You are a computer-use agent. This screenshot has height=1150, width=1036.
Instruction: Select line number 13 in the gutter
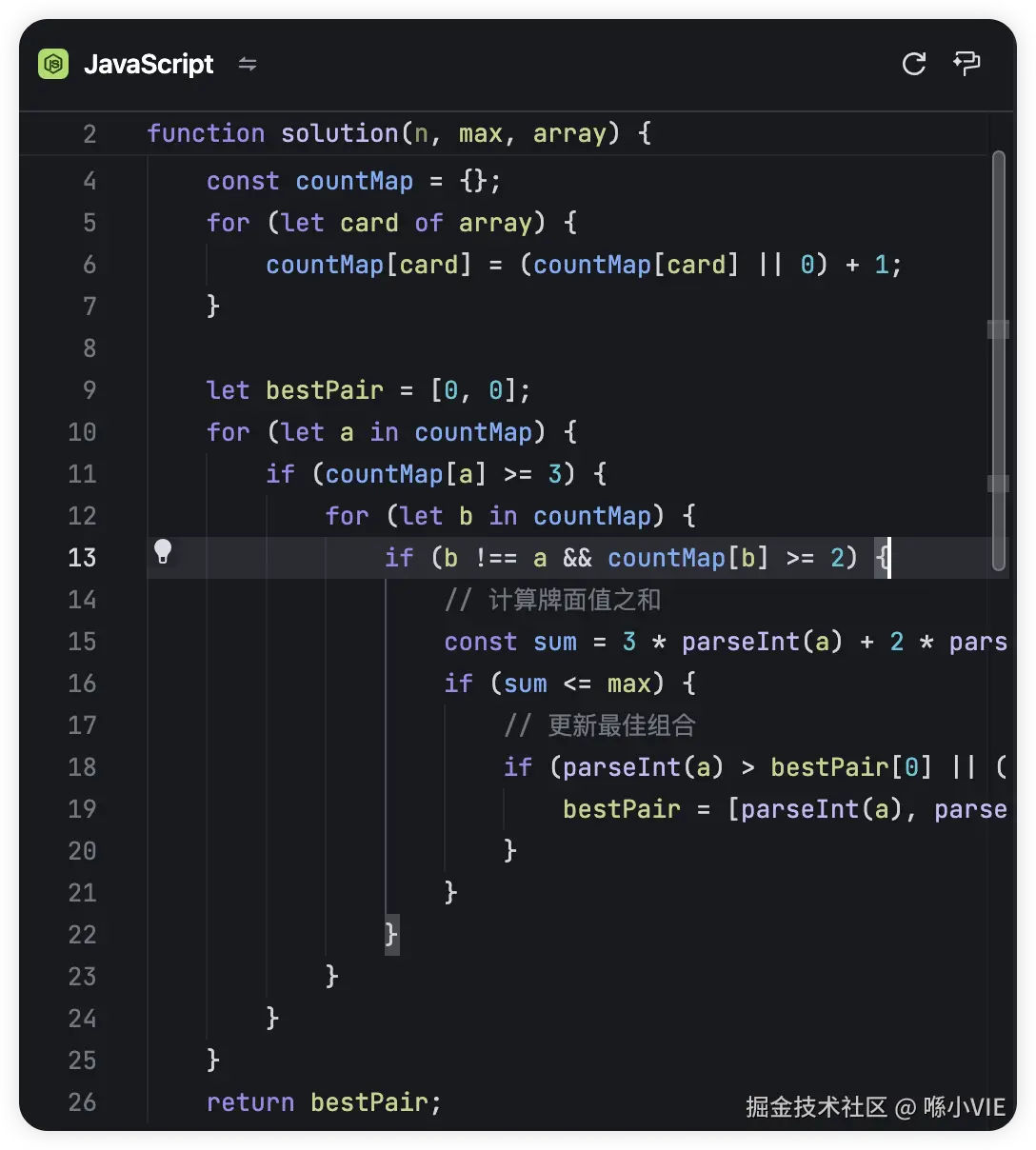point(82,558)
